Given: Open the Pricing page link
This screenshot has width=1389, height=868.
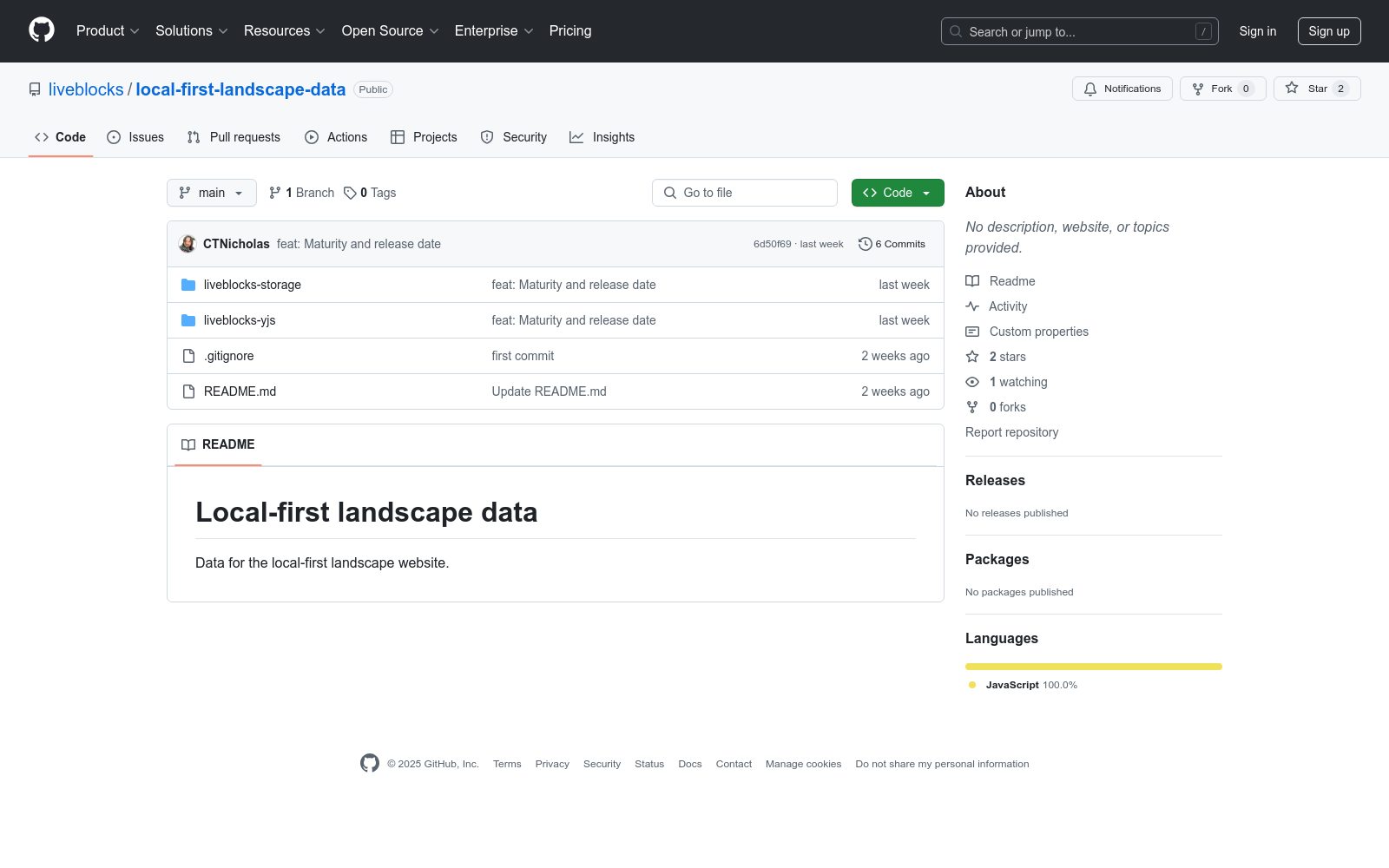Looking at the screenshot, I should point(570,31).
